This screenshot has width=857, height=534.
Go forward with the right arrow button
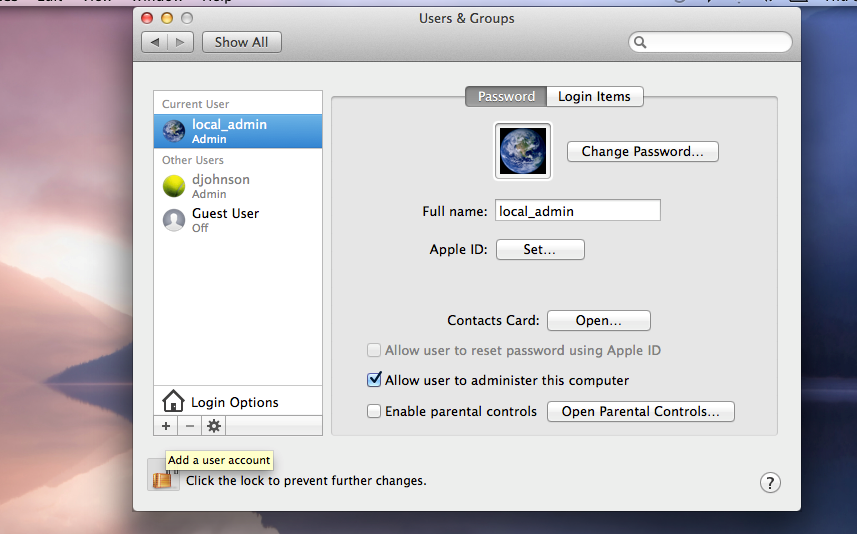click(180, 42)
